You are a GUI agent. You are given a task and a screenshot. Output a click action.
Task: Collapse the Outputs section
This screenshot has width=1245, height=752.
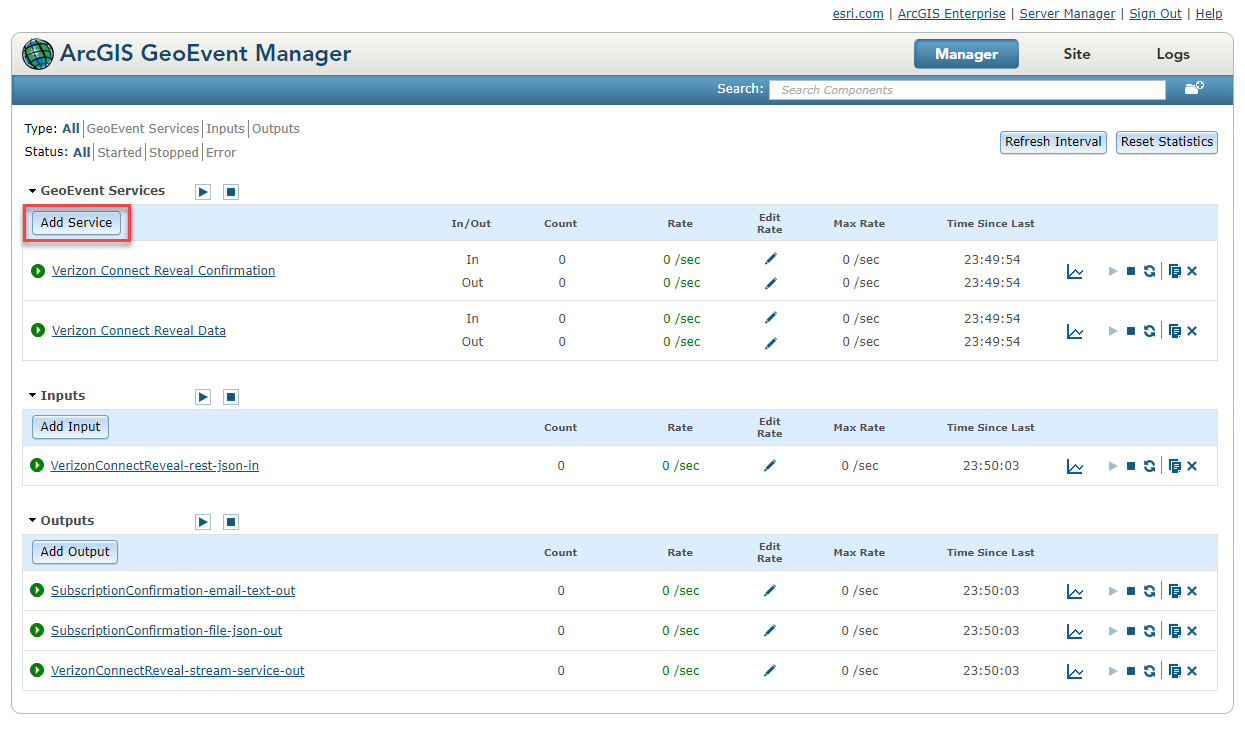(x=32, y=521)
